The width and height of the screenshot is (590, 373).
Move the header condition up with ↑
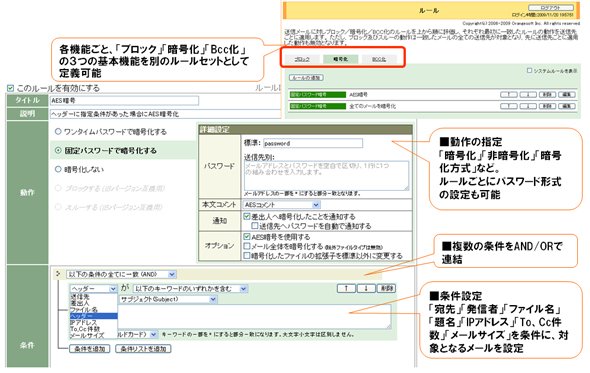[x=346, y=288]
